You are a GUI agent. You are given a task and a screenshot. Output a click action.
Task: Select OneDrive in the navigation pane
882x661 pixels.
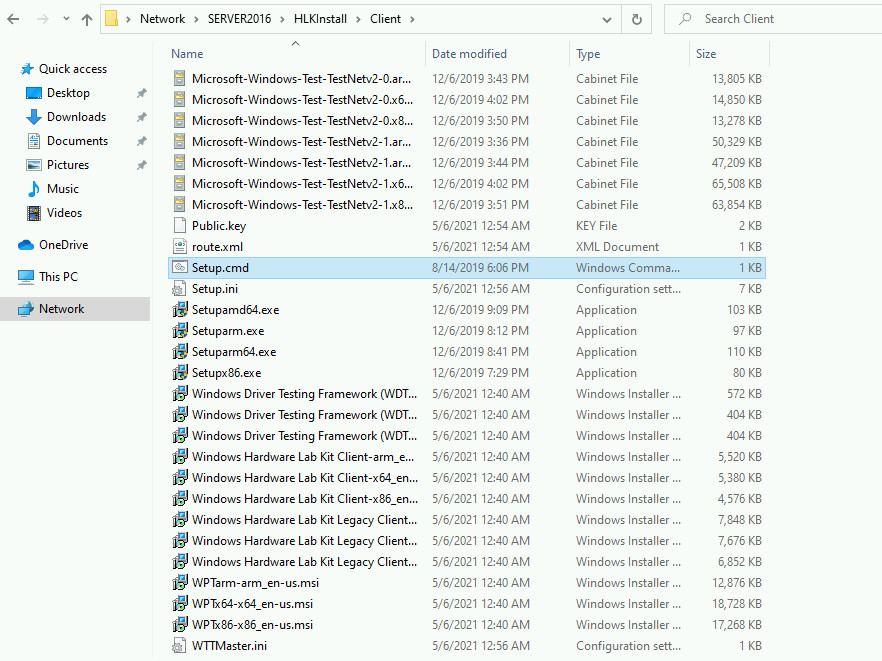point(63,245)
